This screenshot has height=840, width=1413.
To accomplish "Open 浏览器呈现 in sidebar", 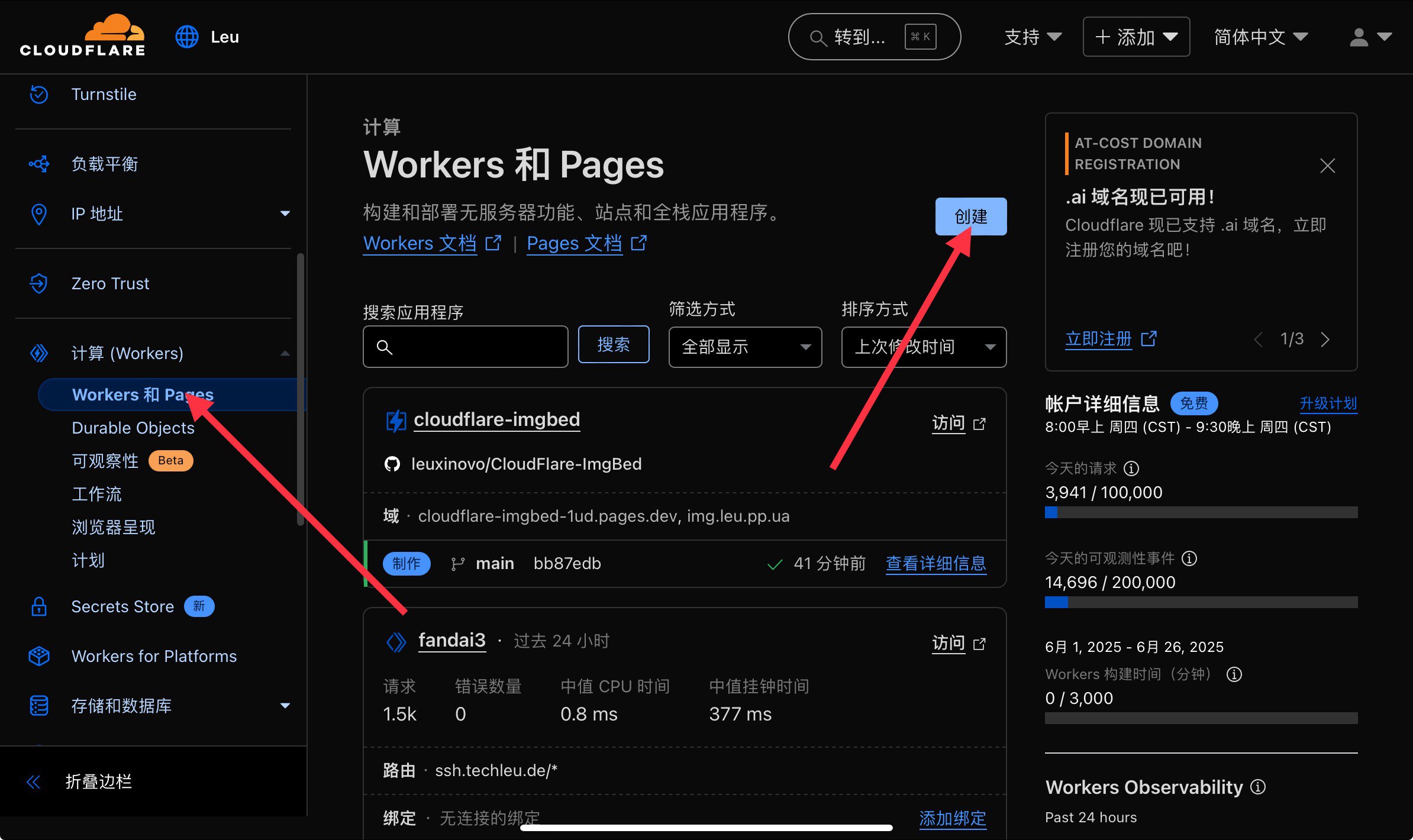I will pos(114,527).
